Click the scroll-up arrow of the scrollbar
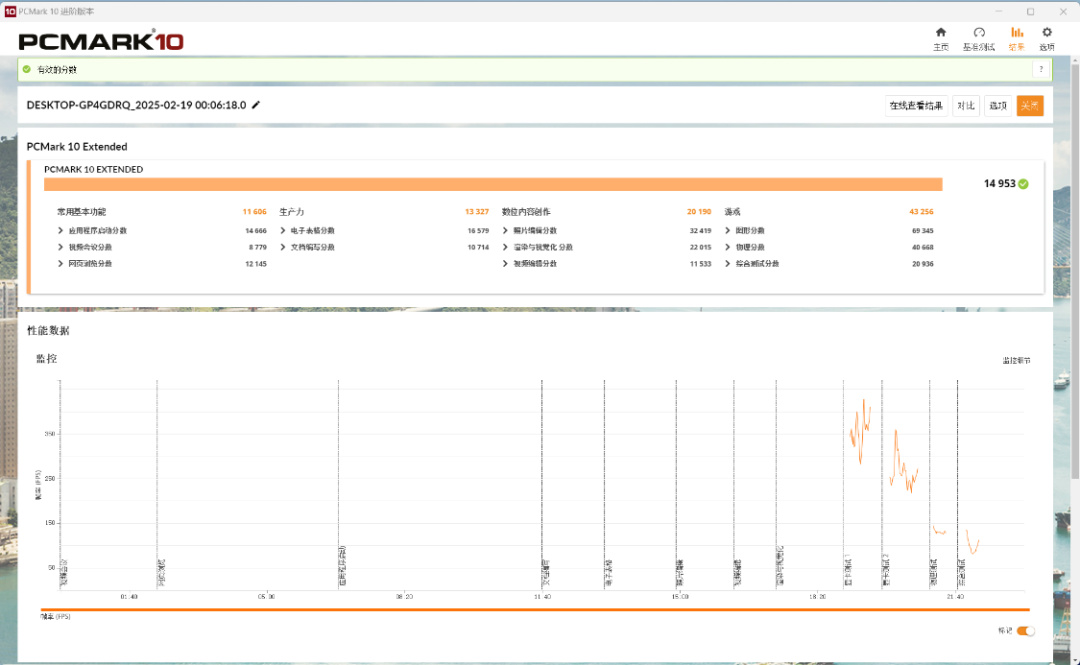The width and height of the screenshot is (1080, 665). pos(1075,60)
